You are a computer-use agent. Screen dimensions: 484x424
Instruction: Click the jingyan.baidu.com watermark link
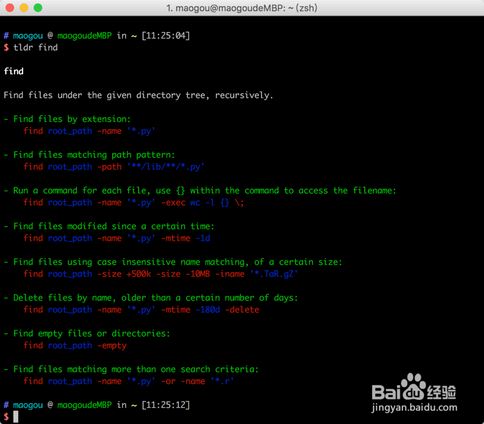pyautogui.click(x=414, y=407)
